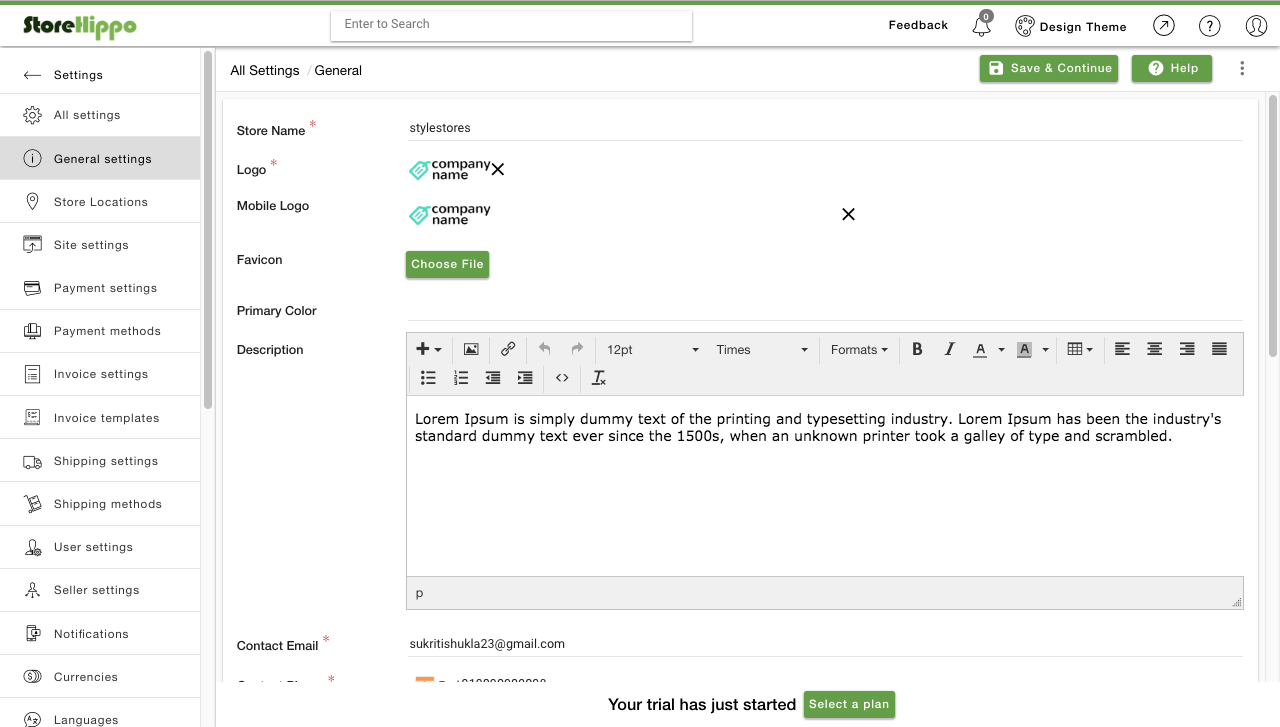The width and height of the screenshot is (1280, 727).
Task: Insert an image in the description editor
Action: (471, 349)
